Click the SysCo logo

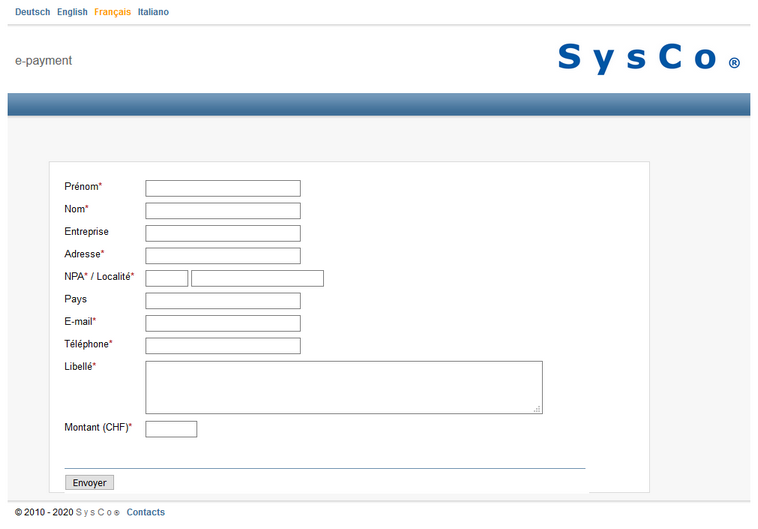pyautogui.click(x=648, y=58)
